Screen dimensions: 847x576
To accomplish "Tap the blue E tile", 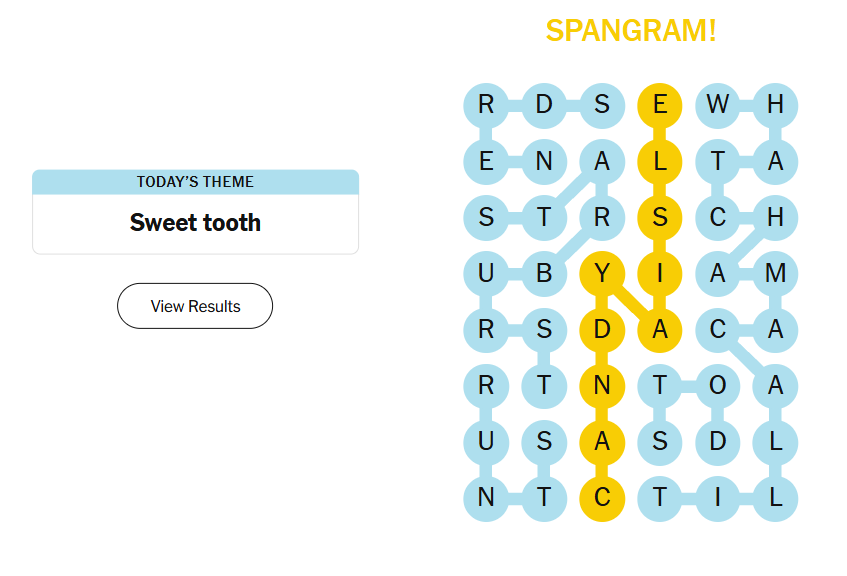I will (x=486, y=160).
